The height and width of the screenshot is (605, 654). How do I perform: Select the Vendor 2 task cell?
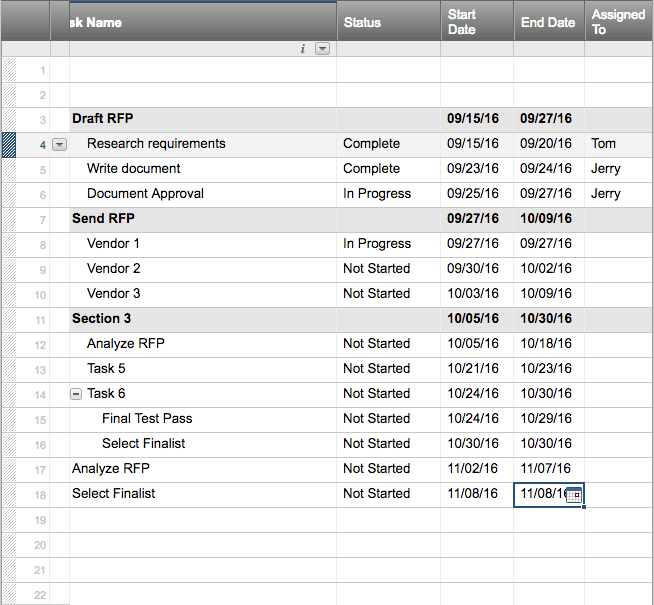tap(114, 269)
